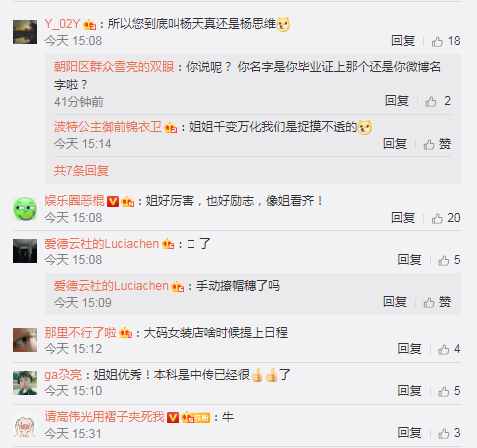The image size is (477, 448).
Task: Like 那里不行了啦's comment
Action: tap(449, 349)
